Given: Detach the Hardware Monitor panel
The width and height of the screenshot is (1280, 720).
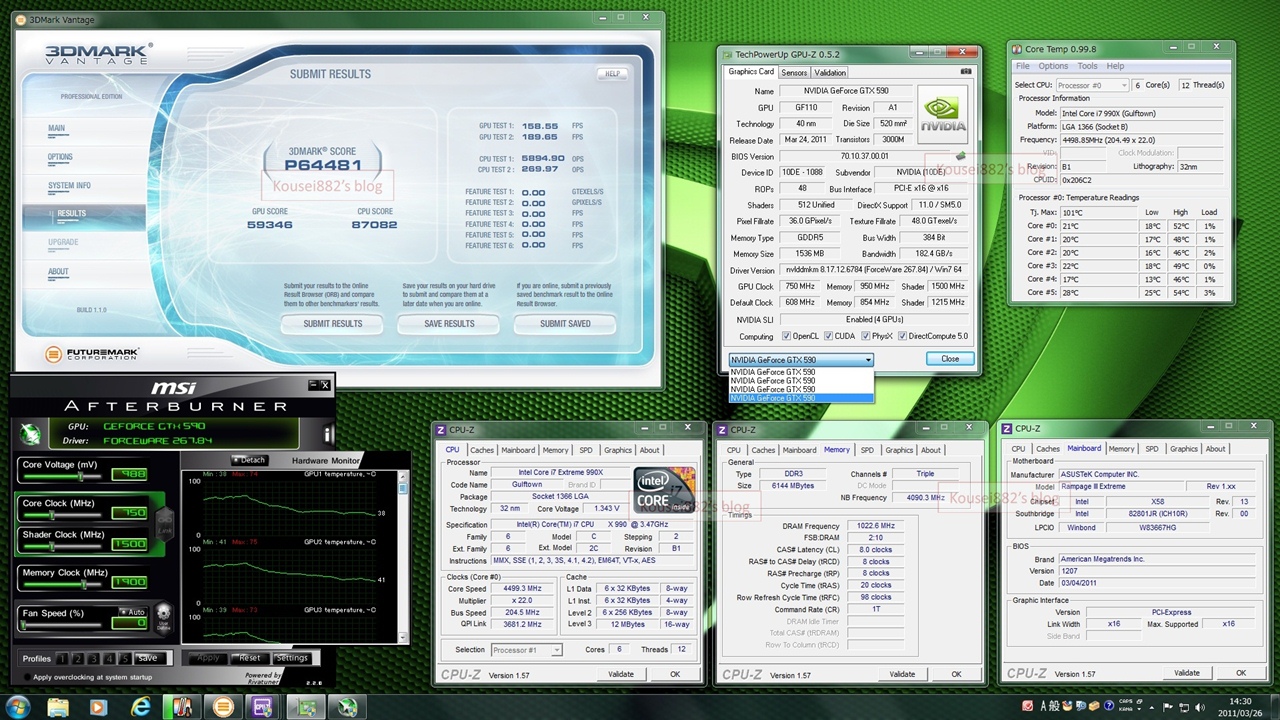Looking at the screenshot, I should 249,460.
